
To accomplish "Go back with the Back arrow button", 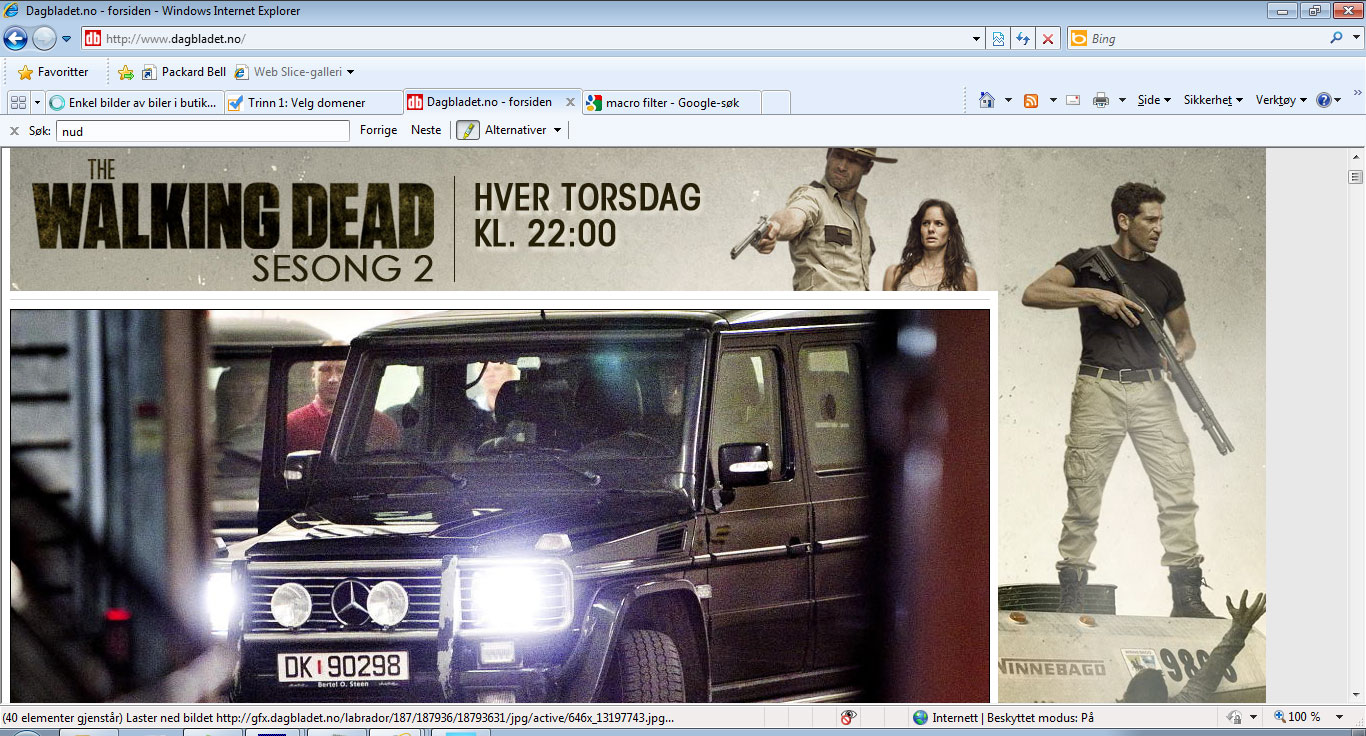I will click(15, 39).
